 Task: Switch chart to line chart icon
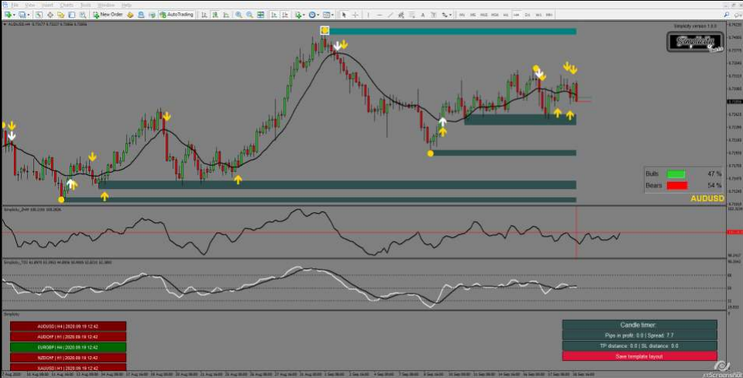pos(226,15)
